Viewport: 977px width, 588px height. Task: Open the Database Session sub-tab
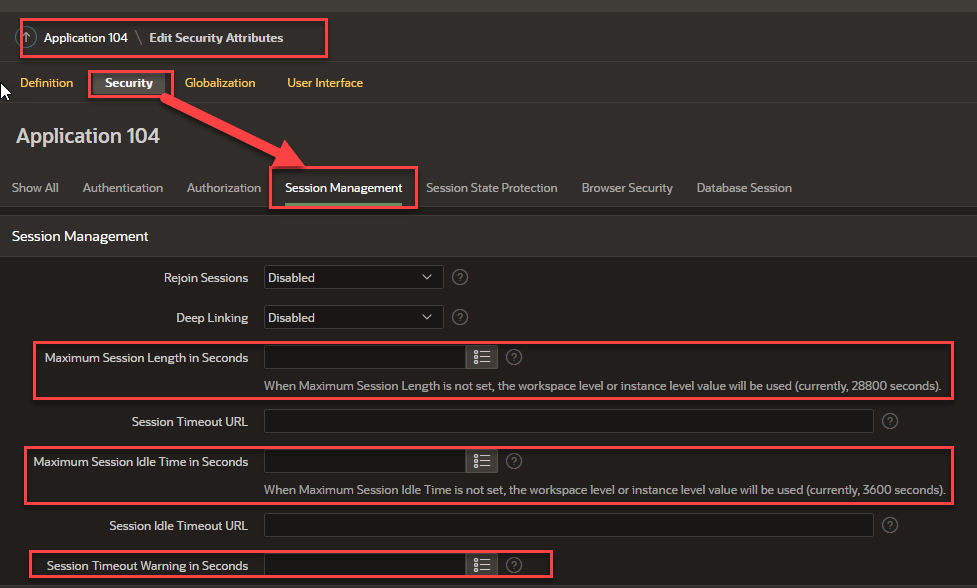tap(744, 187)
